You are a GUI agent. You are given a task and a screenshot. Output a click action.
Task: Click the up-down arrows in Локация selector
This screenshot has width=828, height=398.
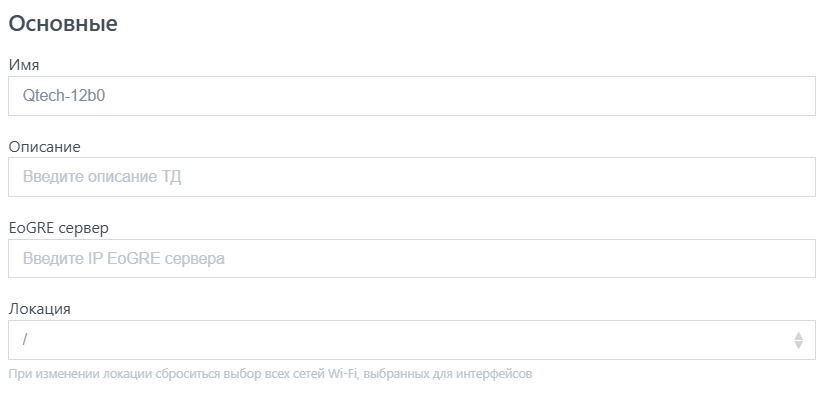click(x=798, y=340)
